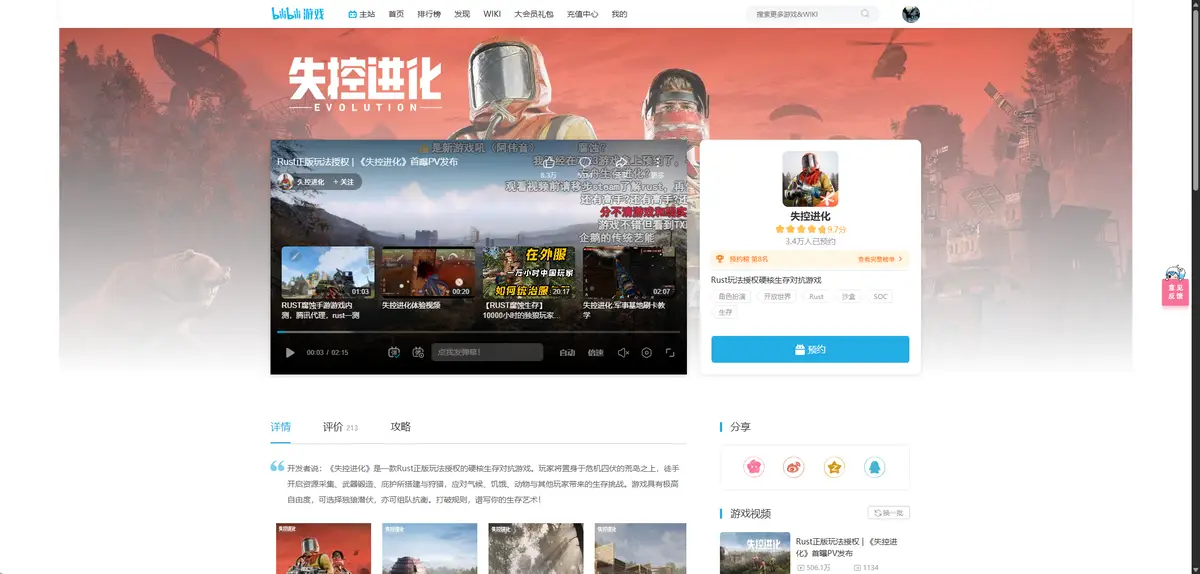Switch to the 评价 tab

pyautogui.click(x=340, y=427)
